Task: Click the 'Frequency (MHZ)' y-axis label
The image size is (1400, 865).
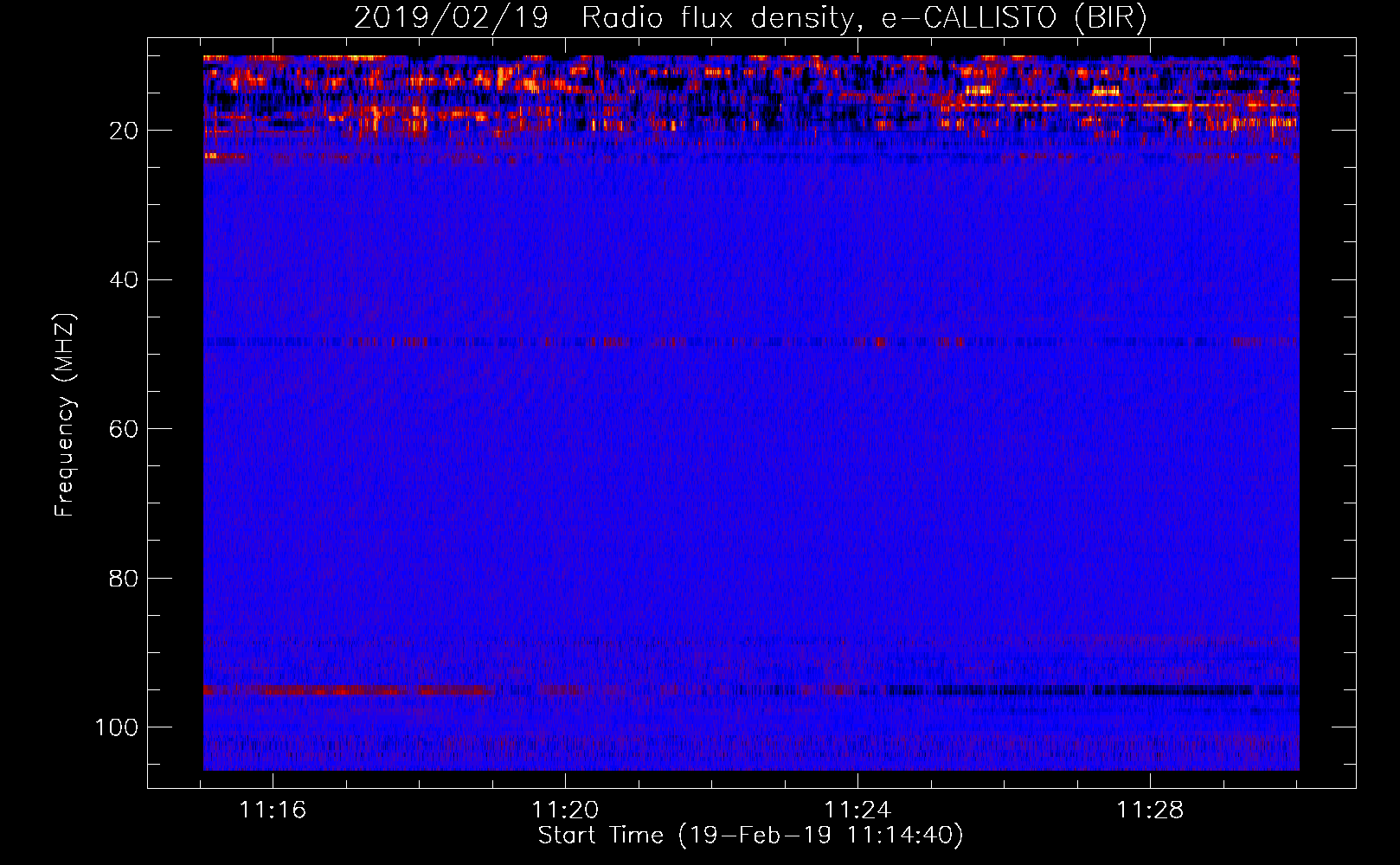Action: point(65,415)
